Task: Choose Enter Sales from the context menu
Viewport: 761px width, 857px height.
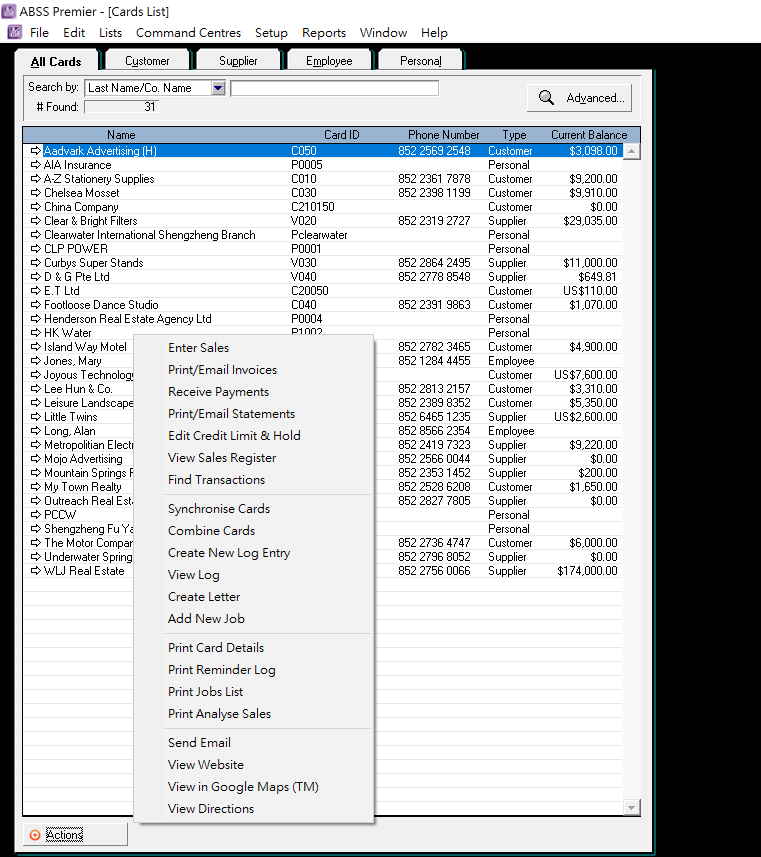Action: 198,348
